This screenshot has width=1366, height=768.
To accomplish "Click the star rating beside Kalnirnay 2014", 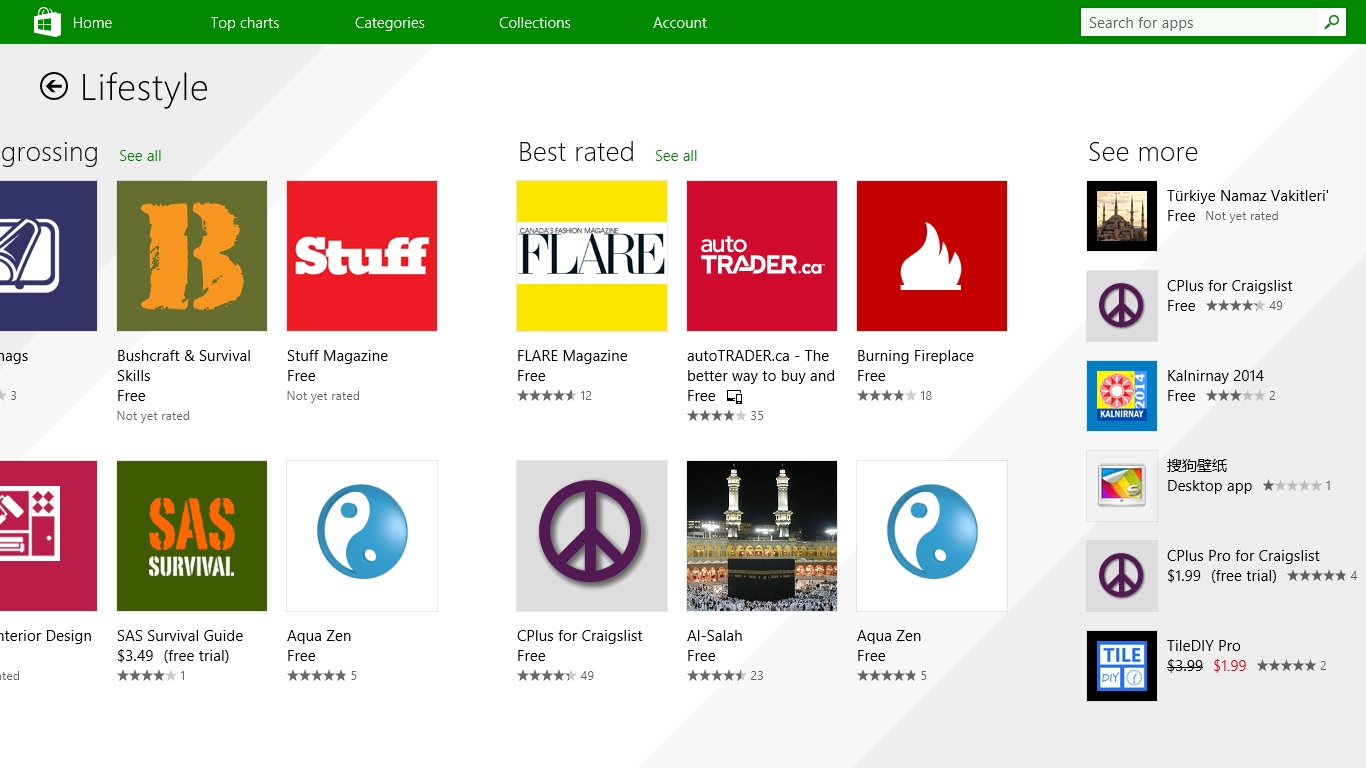I will point(1235,396).
